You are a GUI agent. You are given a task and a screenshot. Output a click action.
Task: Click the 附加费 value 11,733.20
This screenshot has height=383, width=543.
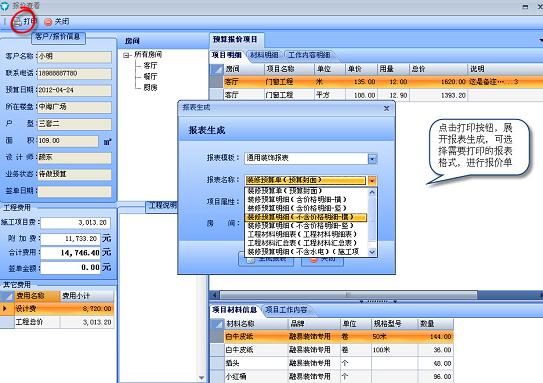[x=71, y=239]
